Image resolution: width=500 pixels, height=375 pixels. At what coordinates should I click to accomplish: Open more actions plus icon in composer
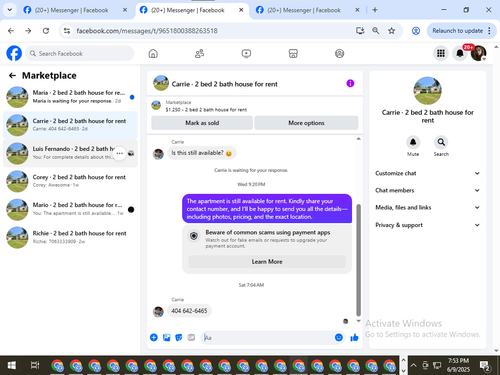pyautogui.click(x=154, y=337)
